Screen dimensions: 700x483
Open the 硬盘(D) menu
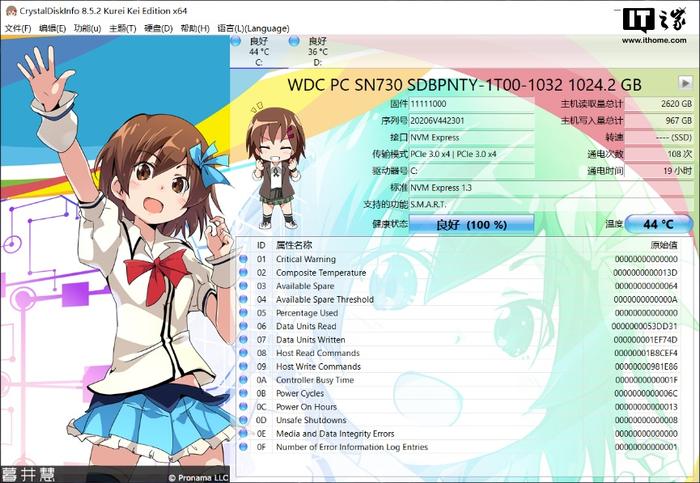click(x=158, y=29)
